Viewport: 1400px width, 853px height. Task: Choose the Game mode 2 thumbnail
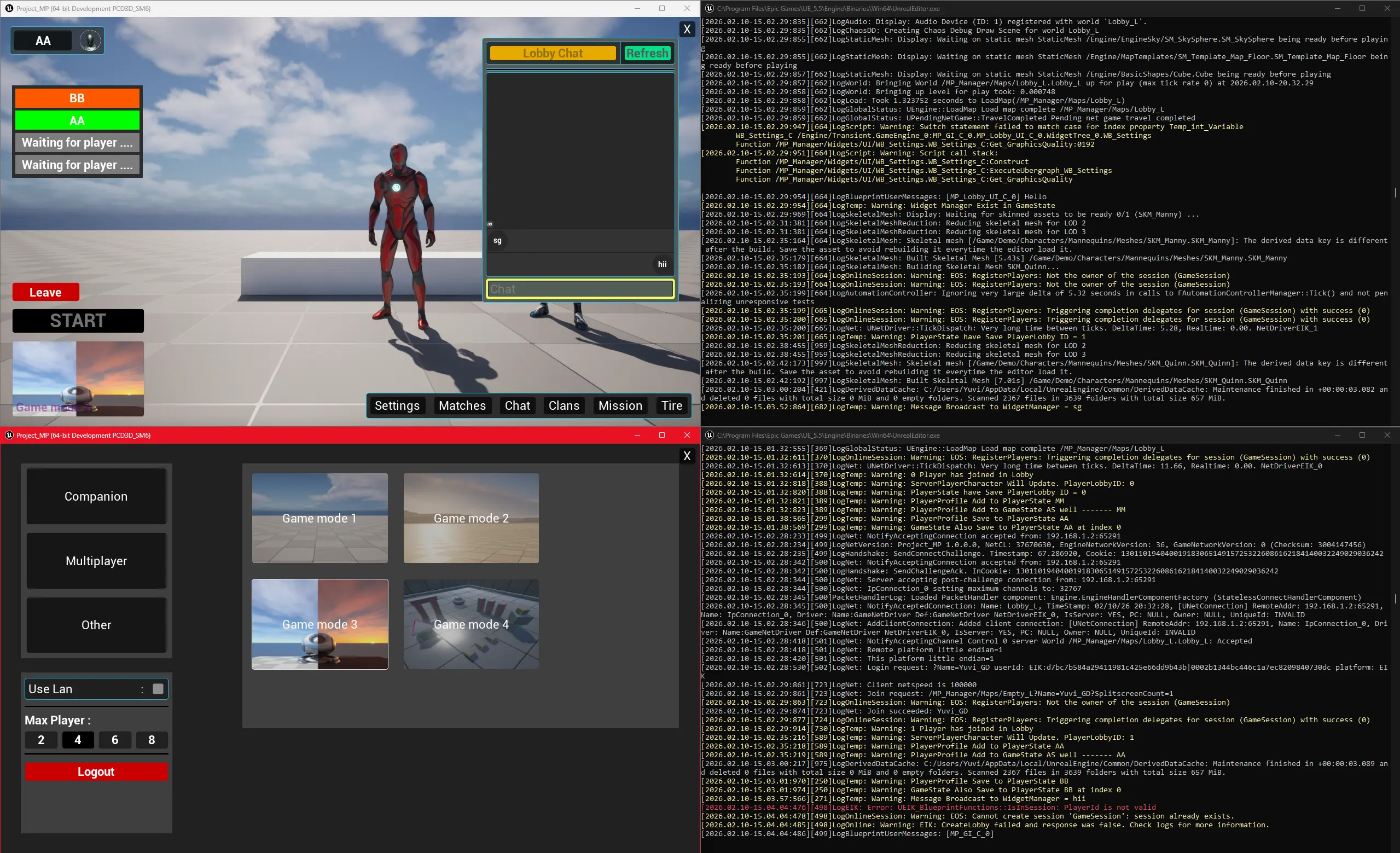(x=471, y=518)
